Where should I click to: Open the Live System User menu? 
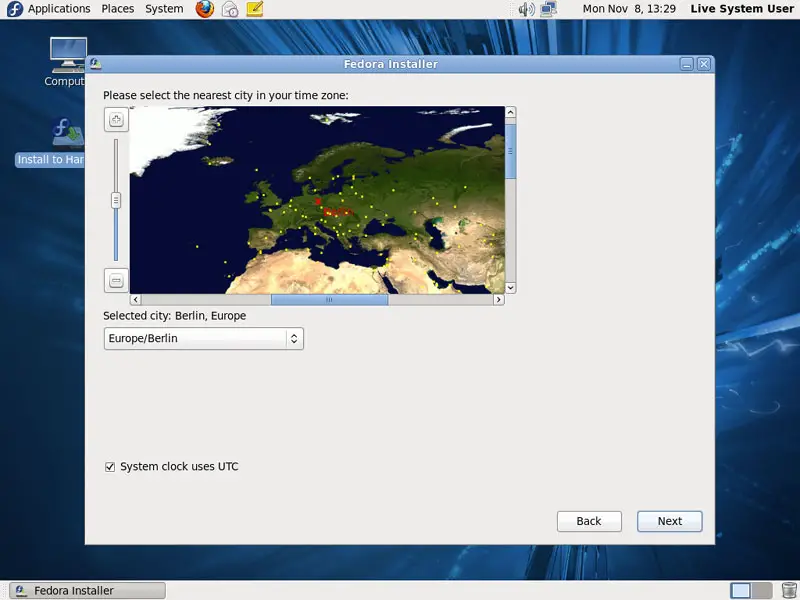pos(742,9)
